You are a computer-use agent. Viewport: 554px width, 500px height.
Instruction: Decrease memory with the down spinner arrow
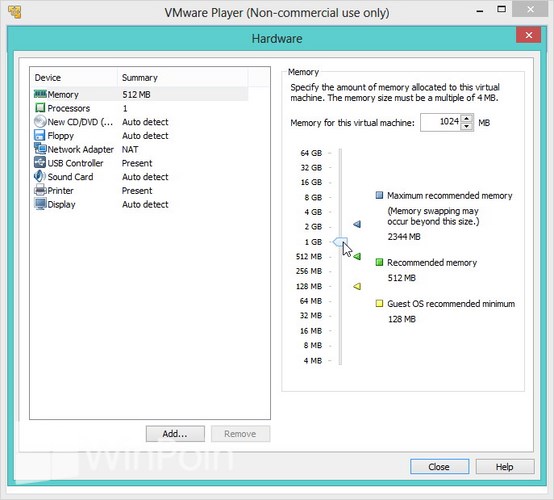point(467,126)
